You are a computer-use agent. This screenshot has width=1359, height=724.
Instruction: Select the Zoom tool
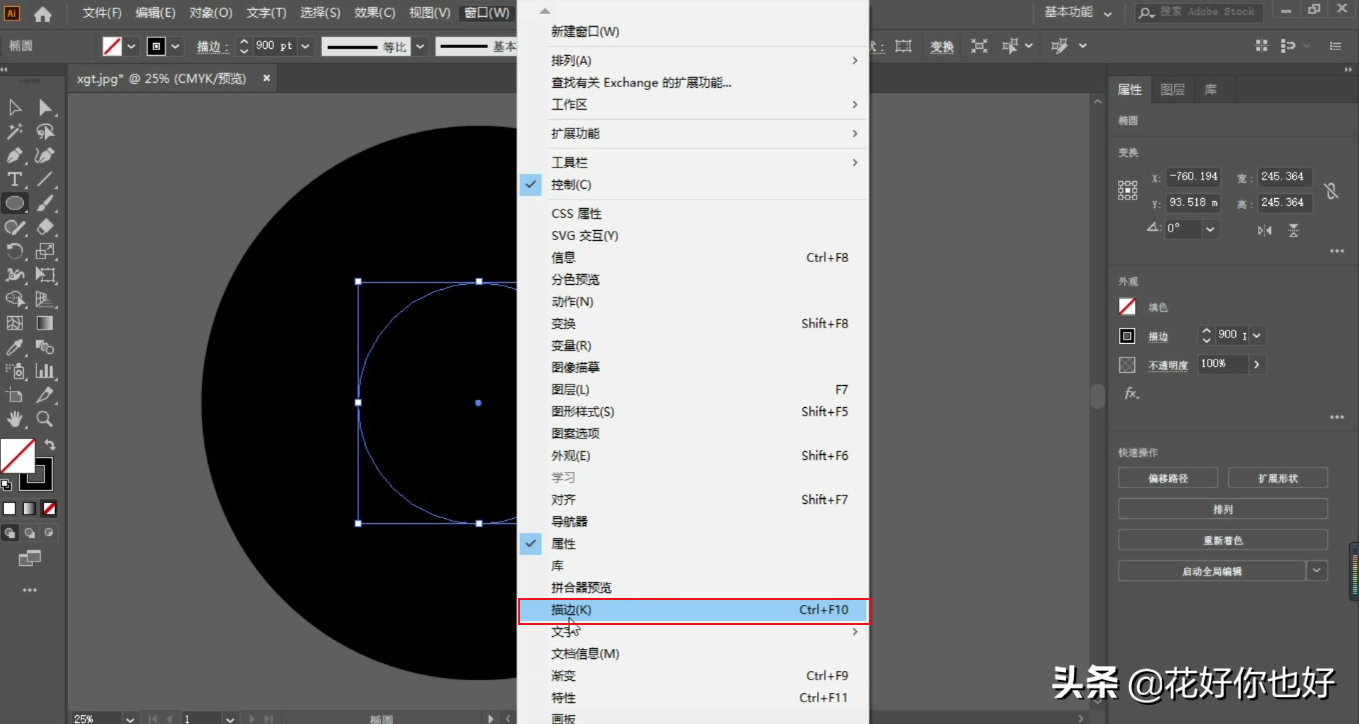coord(45,419)
